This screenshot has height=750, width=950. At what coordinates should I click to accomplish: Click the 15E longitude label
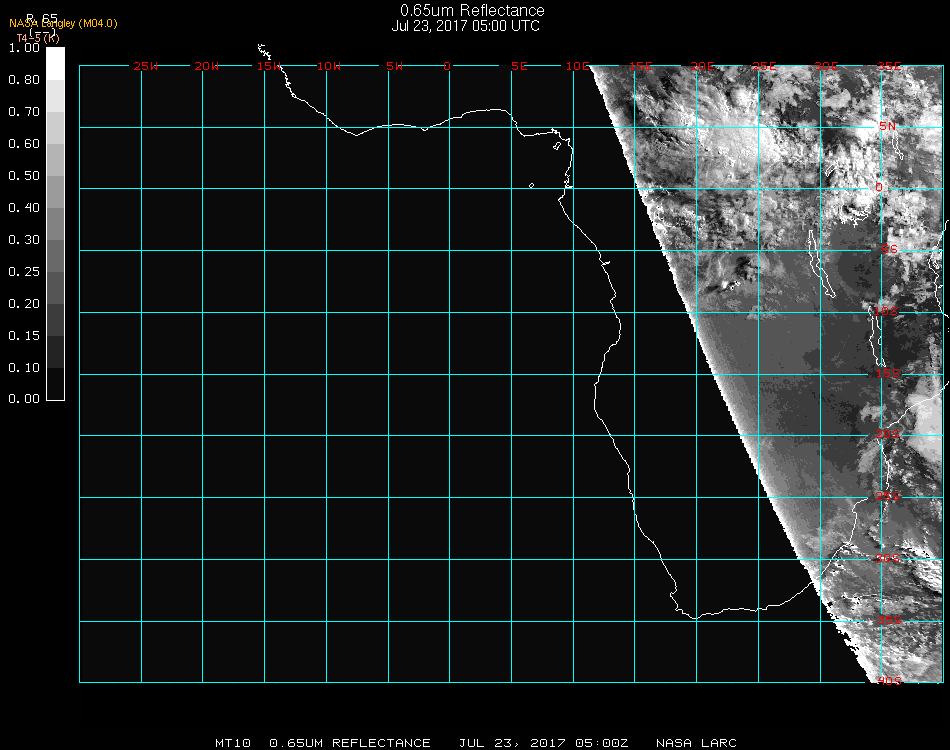pyautogui.click(x=641, y=66)
